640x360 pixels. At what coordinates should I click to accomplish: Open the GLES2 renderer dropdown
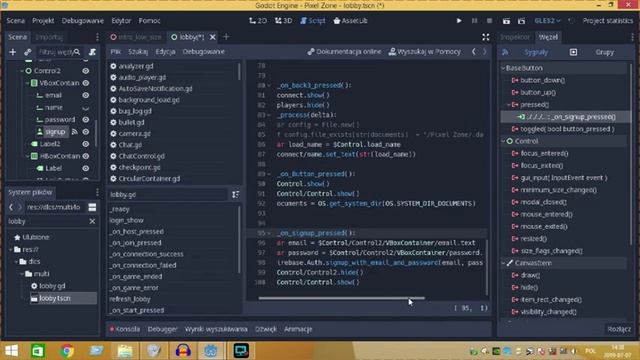pos(548,20)
